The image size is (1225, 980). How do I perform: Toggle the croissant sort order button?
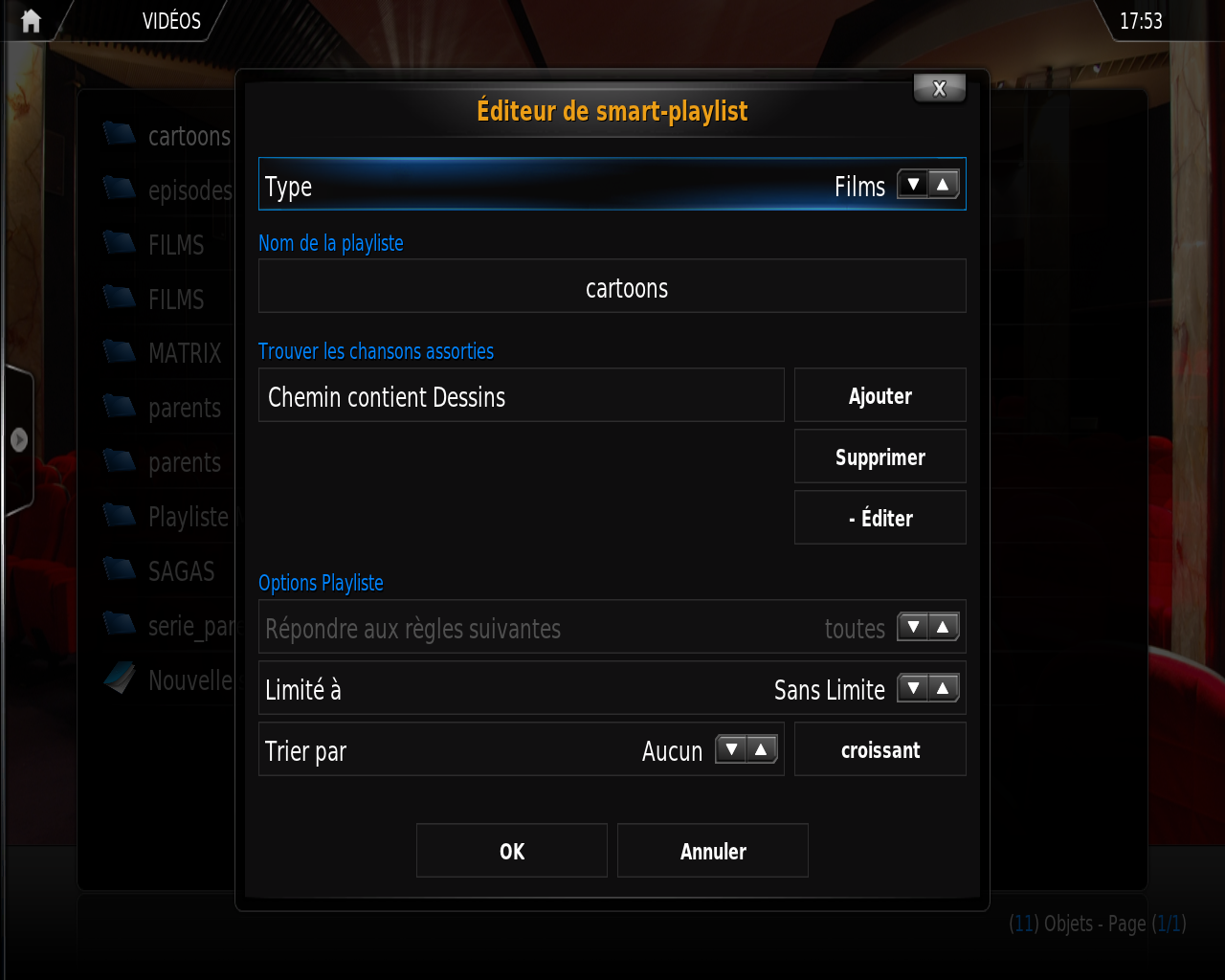pos(880,749)
